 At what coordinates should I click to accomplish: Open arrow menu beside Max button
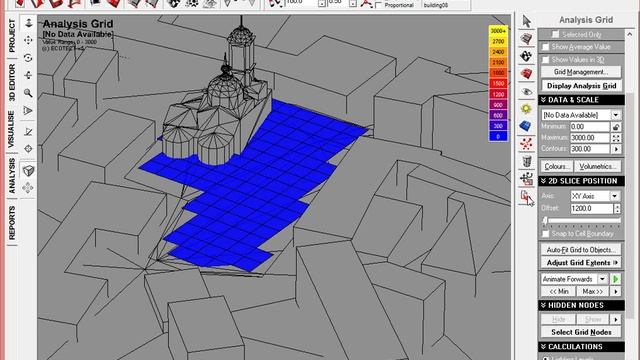(616, 291)
